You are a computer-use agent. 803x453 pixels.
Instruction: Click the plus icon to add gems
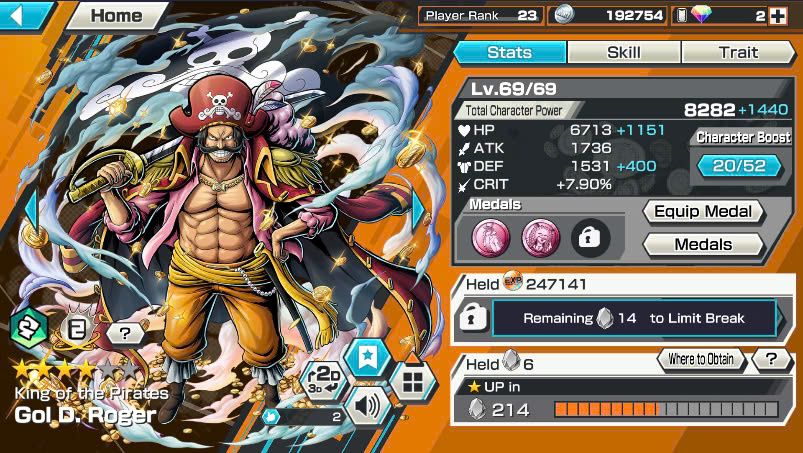pos(778,16)
